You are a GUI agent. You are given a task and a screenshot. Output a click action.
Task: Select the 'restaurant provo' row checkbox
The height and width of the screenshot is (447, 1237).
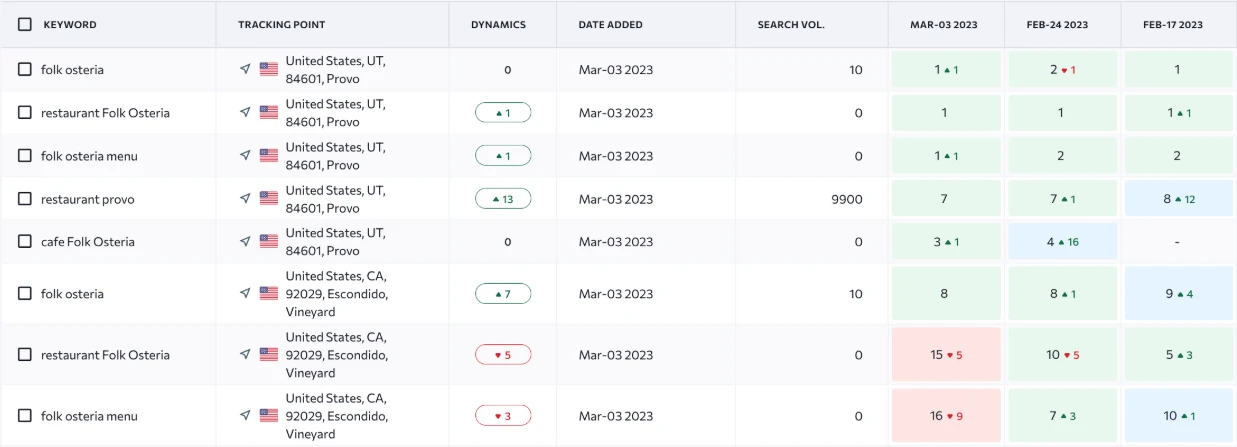click(x=25, y=199)
